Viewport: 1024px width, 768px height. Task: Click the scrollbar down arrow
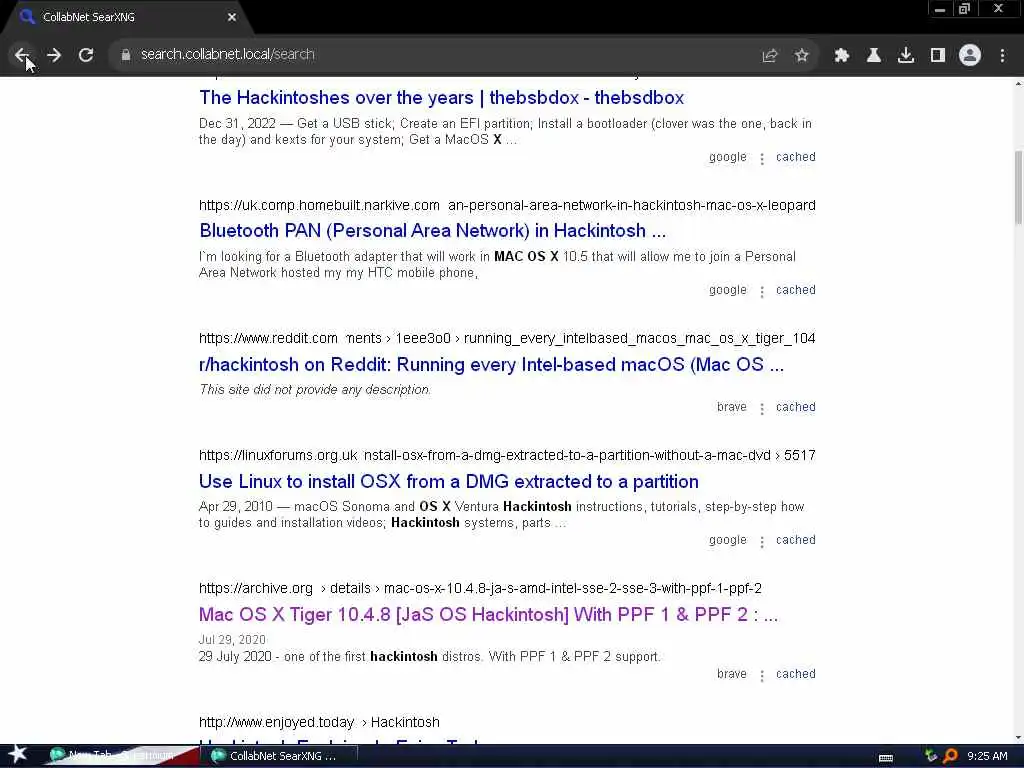1018,738
